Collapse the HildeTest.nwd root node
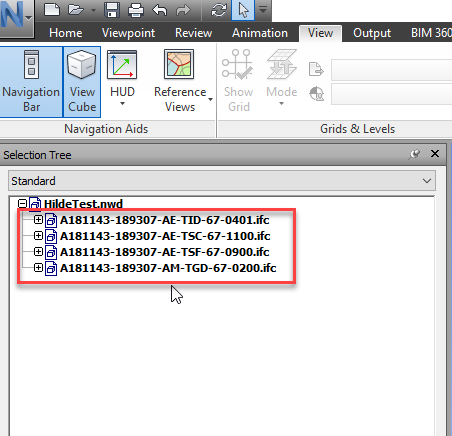Screen dimensions: 452x436 click(22, 203)
